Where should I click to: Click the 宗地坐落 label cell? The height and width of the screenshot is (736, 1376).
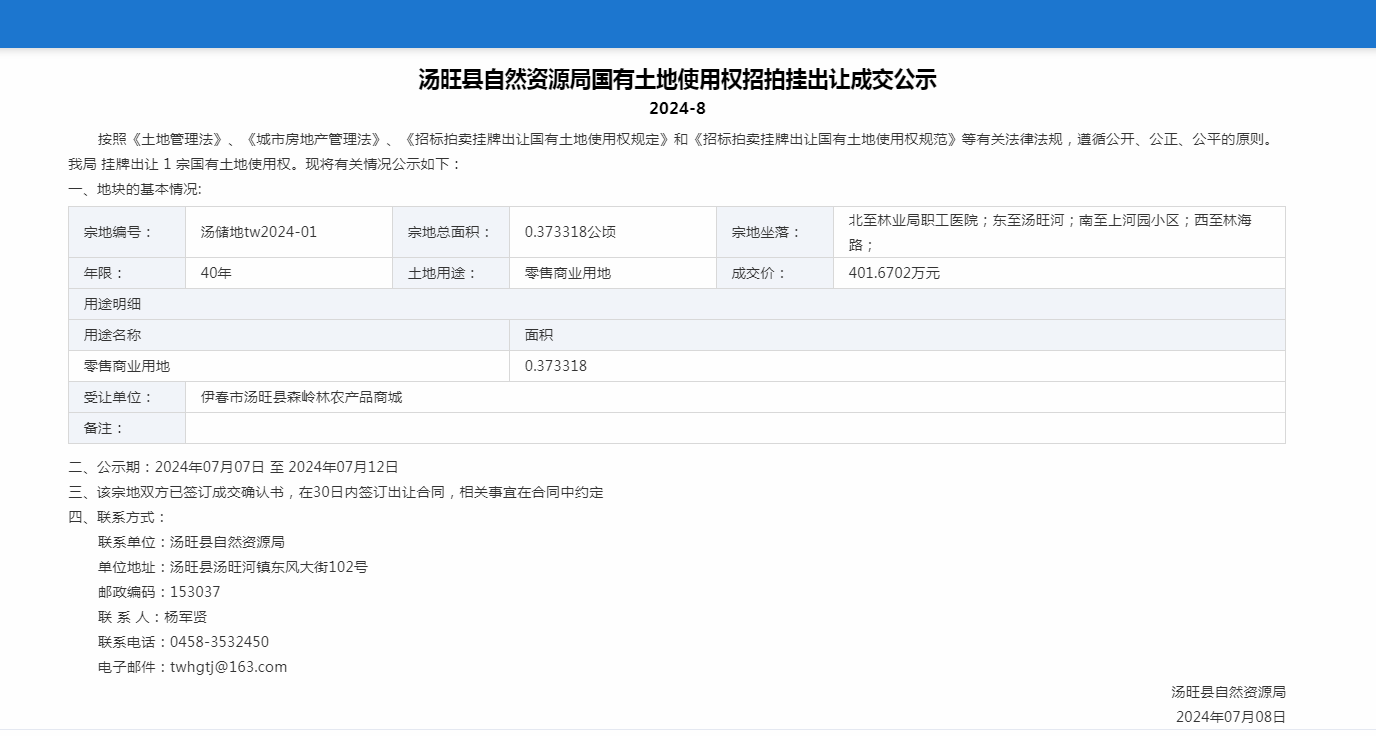(775, 232)
